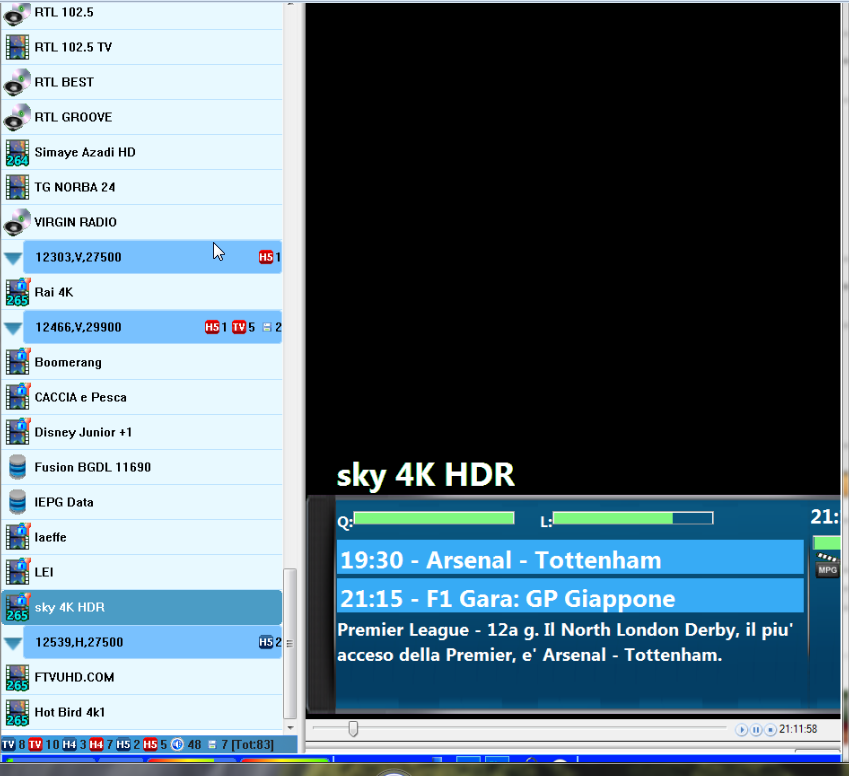Viewport: 849px width, 776px height.
Task: Click the 265 encrypted icon for Rai 4K
Action: click(x=17, y=292)
